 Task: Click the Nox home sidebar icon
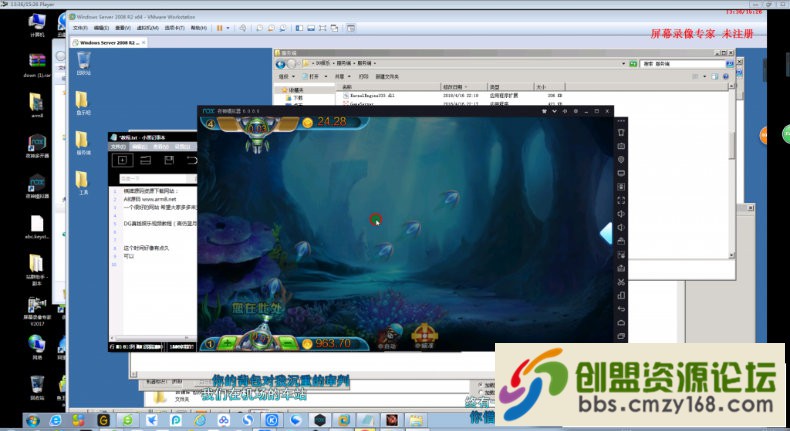[621, 323]
